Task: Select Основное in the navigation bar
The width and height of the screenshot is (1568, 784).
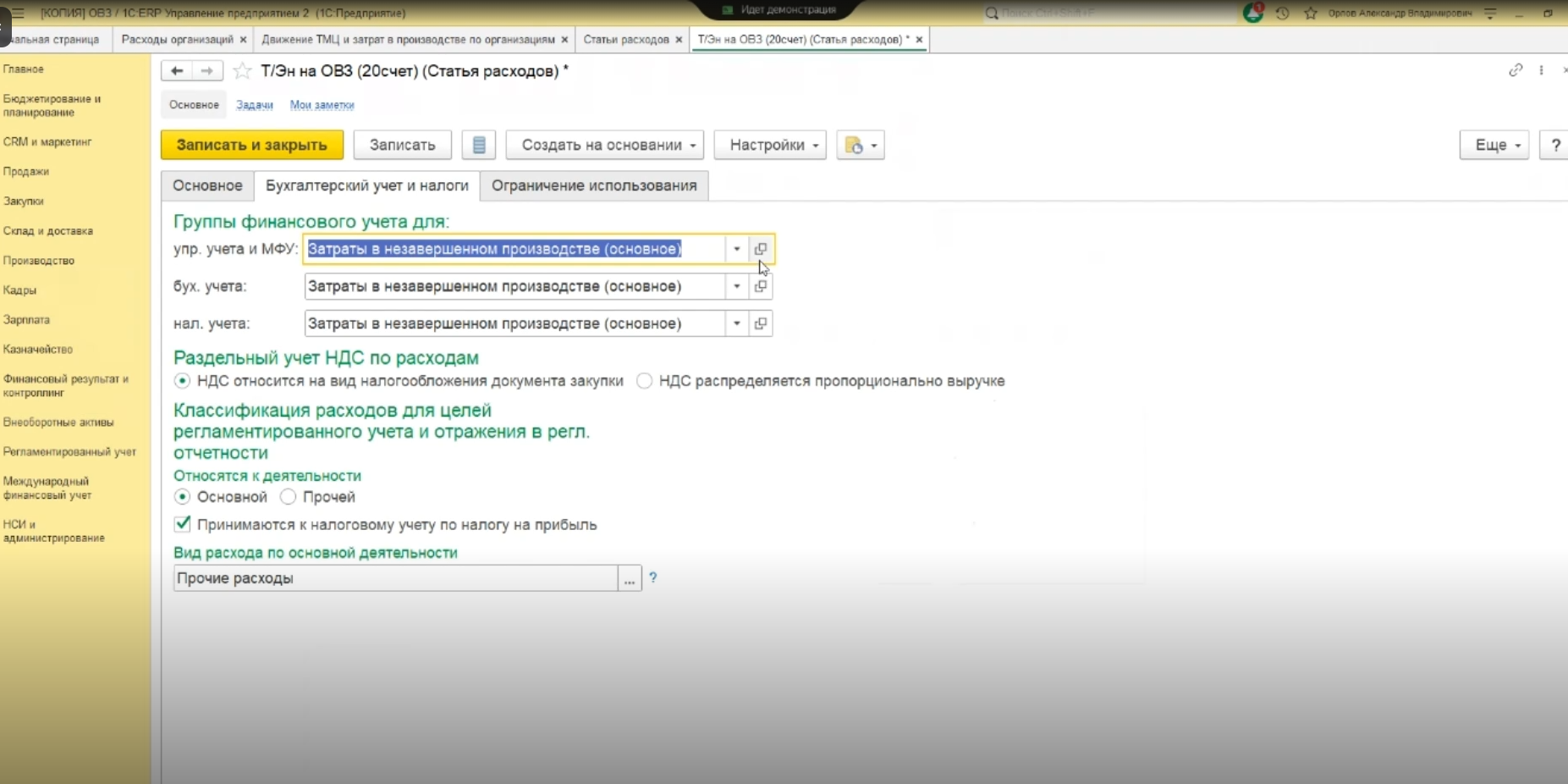Action: point(194,105)
